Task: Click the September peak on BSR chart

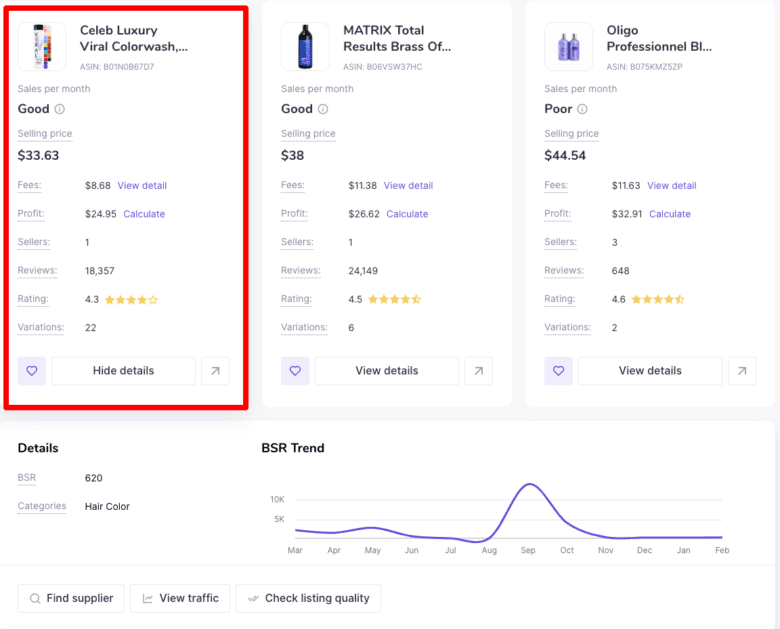Action: (x=529, y=484)
